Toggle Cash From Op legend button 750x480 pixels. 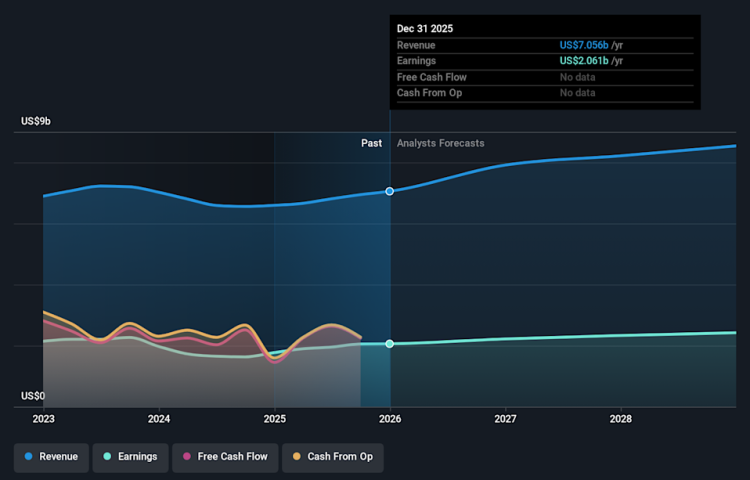(332, 457)
